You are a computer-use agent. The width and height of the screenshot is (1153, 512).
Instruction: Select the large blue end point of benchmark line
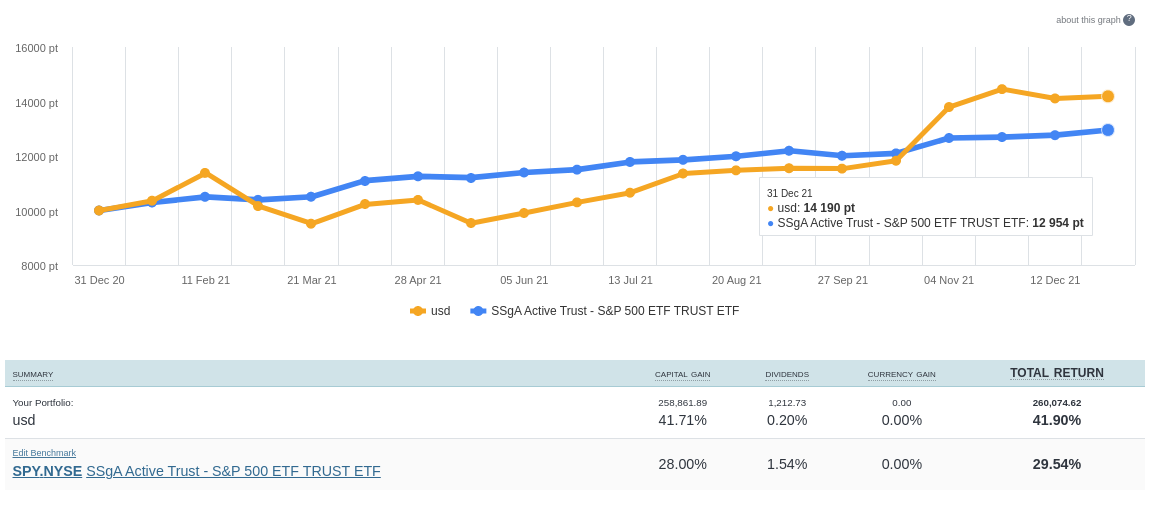tap(1108, 130)
